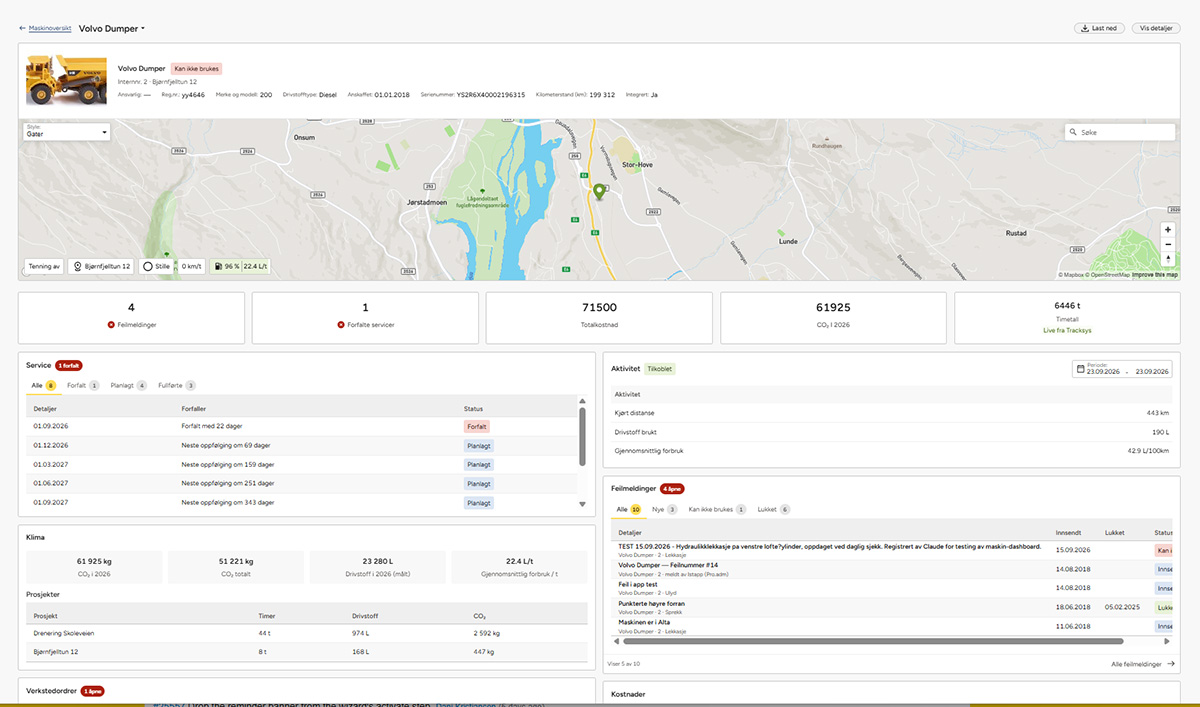This screenshot has height=707, width=1200.
Task: Open the OpenStreetMap attribution link
Action: point(1109,274)
